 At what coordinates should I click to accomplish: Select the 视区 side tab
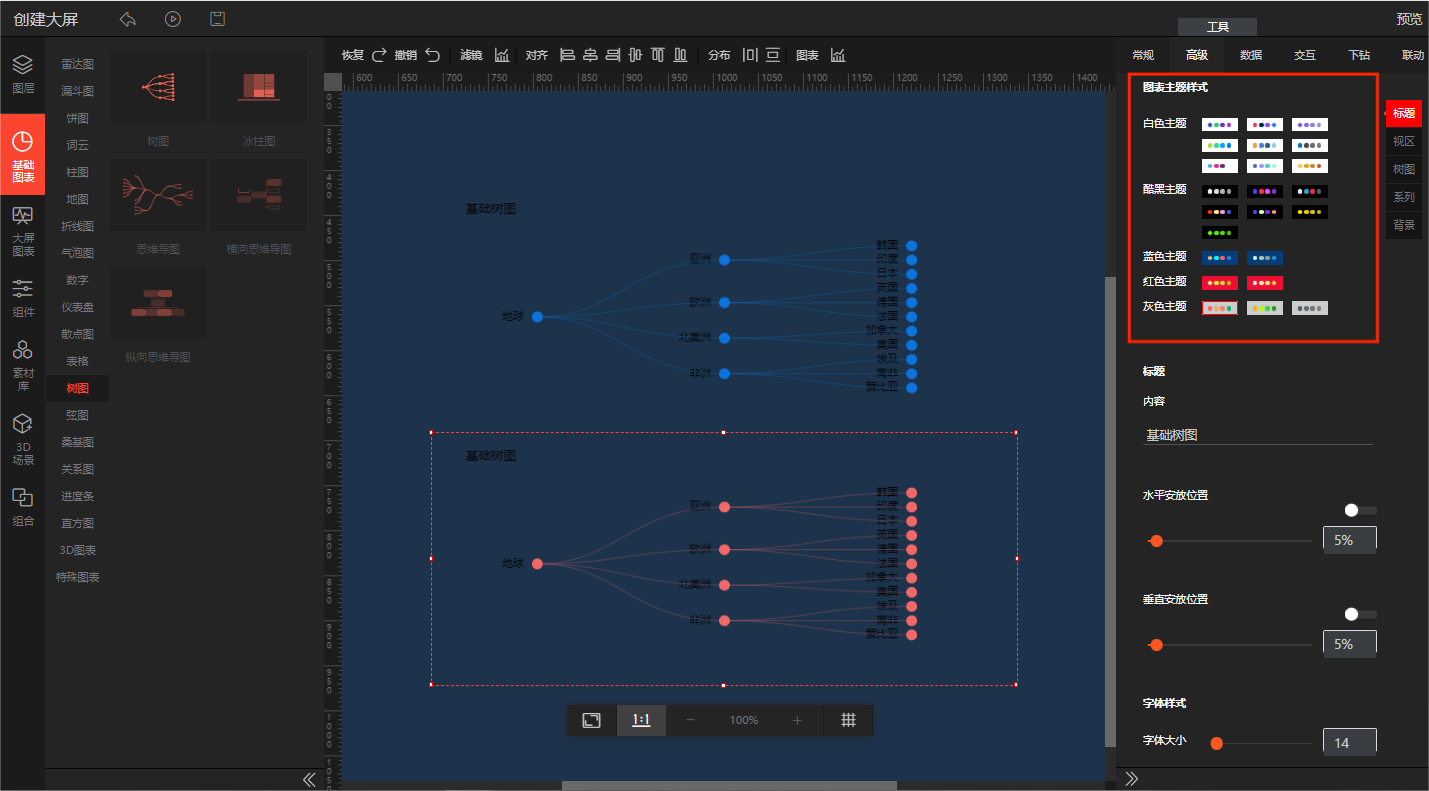point(1404,141)
